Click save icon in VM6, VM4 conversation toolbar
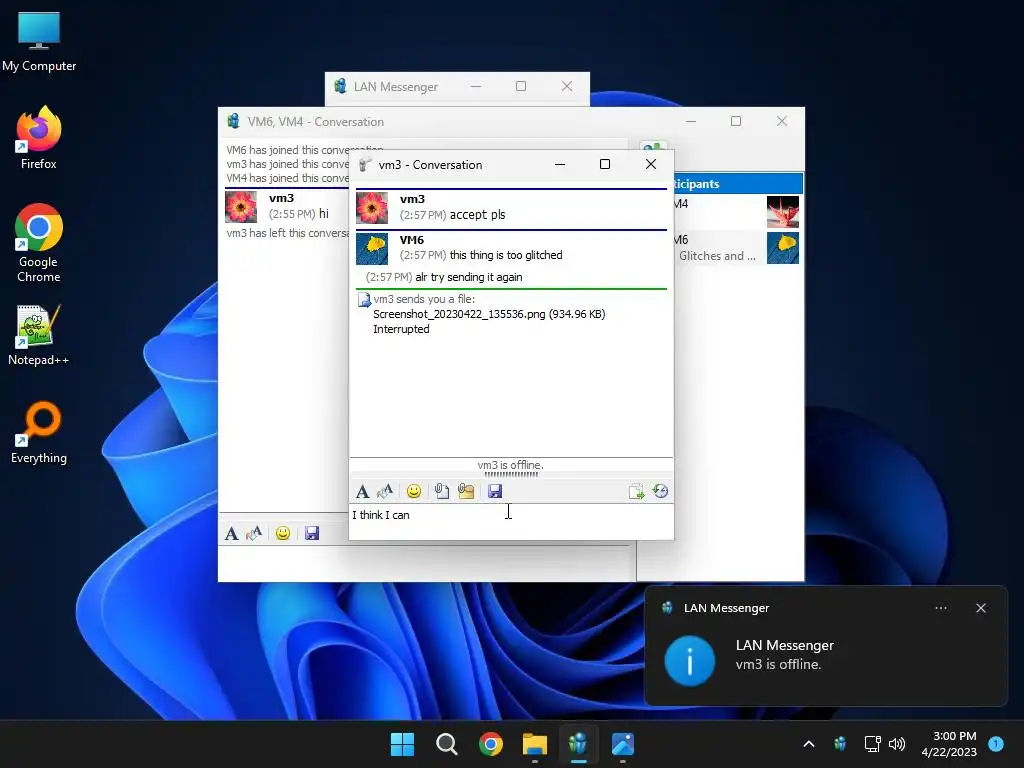 coord(312,534)
